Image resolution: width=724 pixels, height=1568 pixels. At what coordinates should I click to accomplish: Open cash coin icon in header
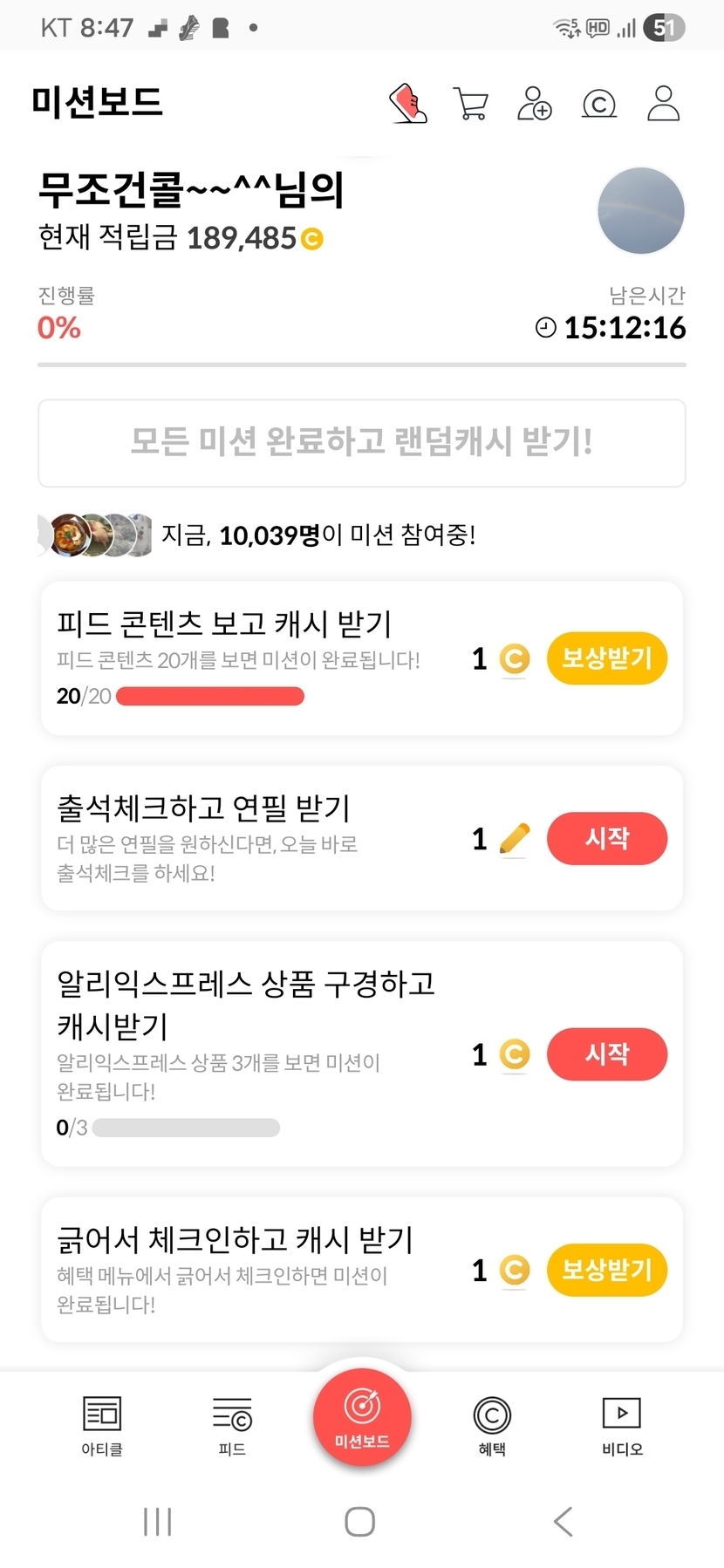(x=599, y=104)
